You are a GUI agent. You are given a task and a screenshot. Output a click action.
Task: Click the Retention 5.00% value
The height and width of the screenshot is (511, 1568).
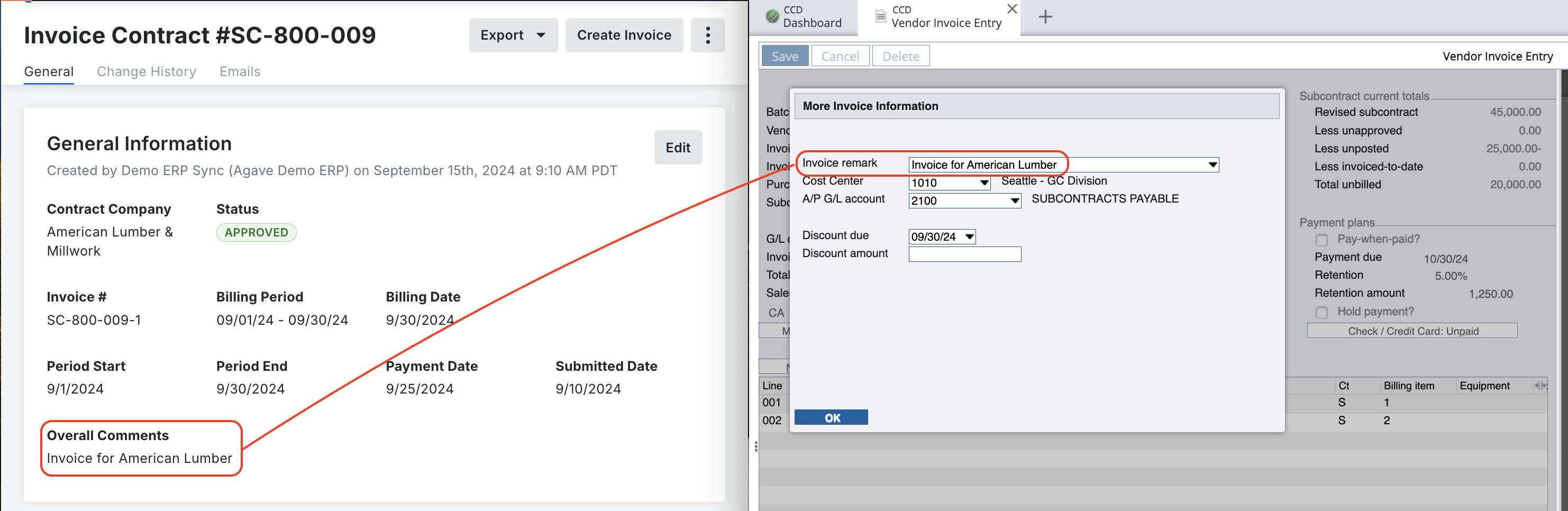click(1451, 276)
